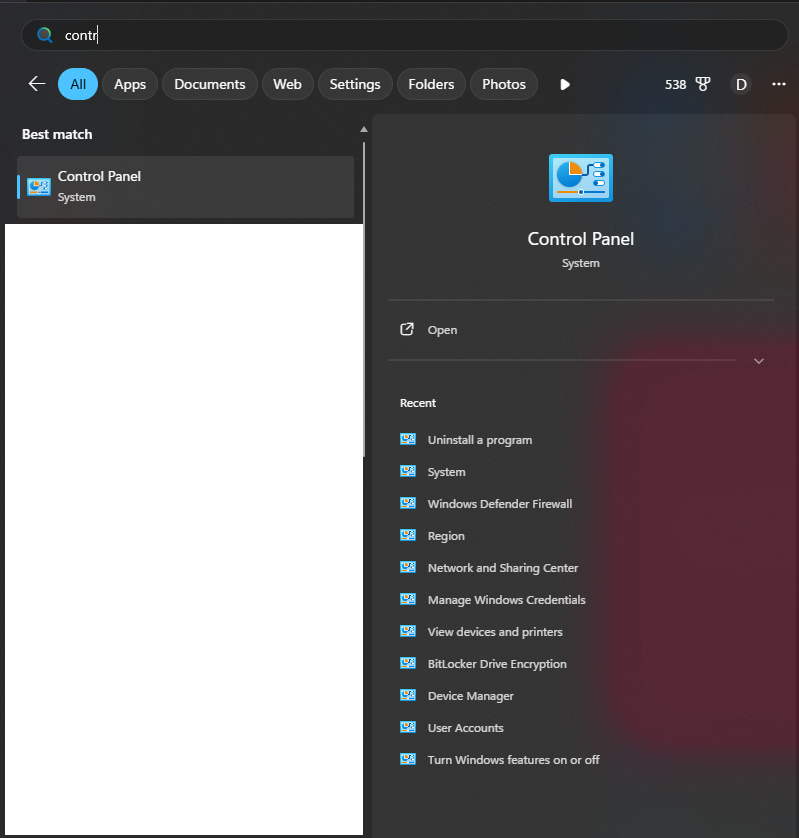Open the D profile avatar

point(741,84)
